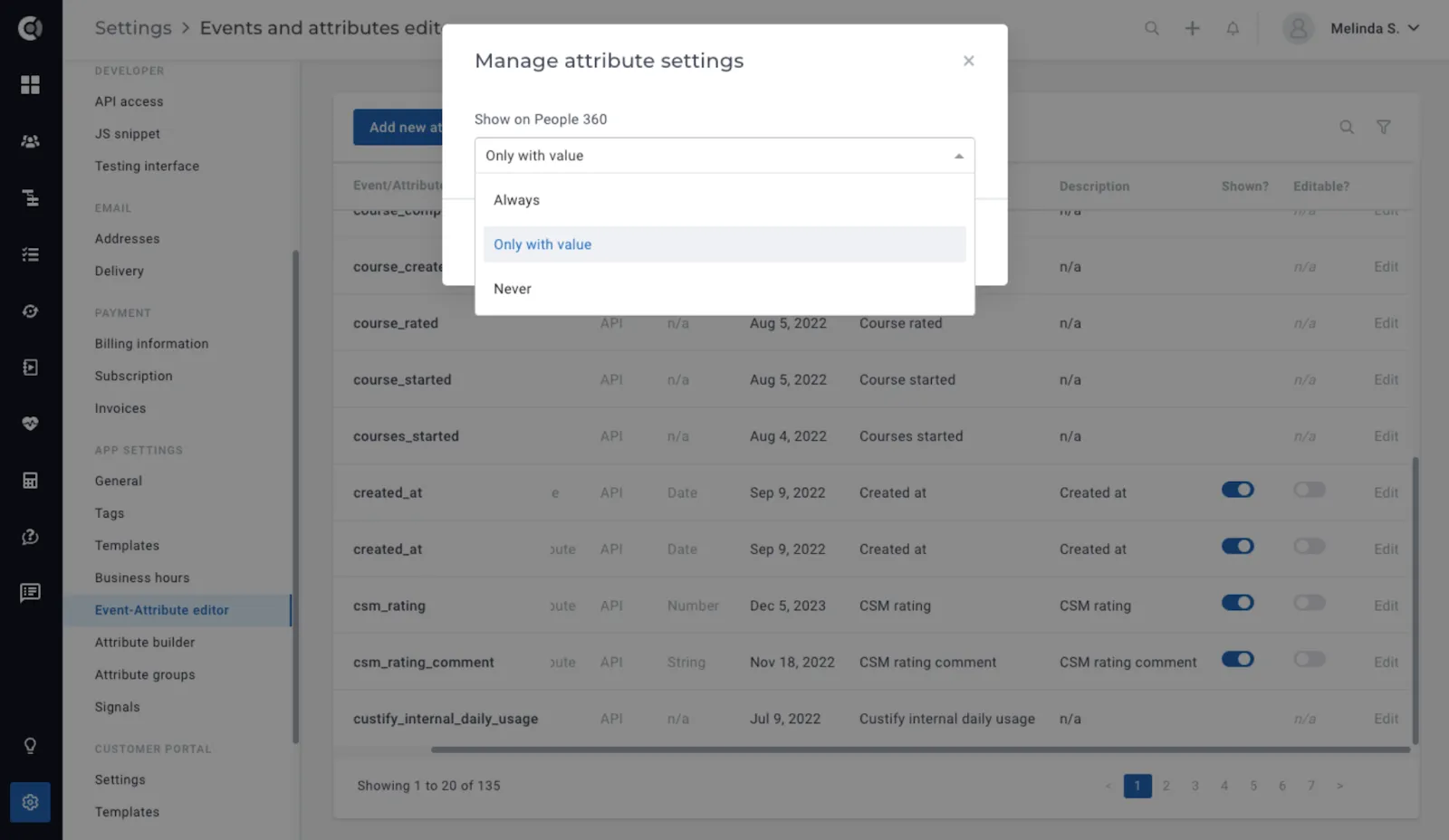Toggle Shown switch for csm_rating row
The width and height of the screenshot is (1449, 840).
coord(1237,603)
